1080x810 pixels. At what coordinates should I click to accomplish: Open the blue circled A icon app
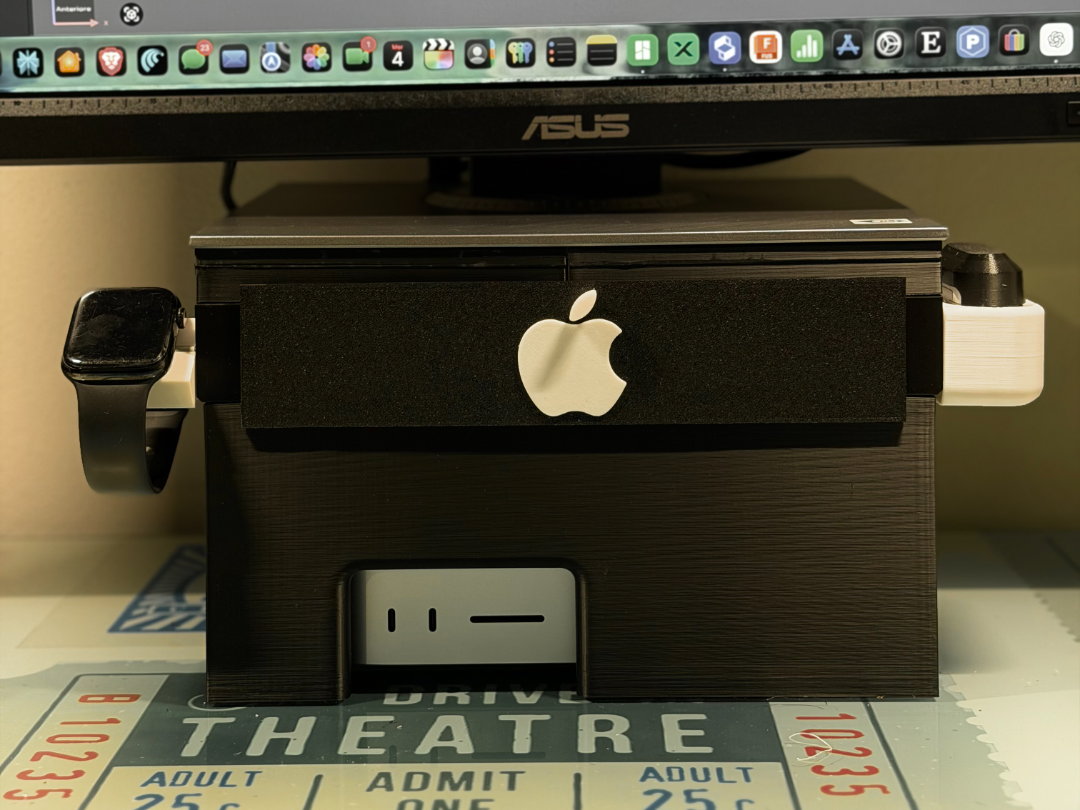275,59
